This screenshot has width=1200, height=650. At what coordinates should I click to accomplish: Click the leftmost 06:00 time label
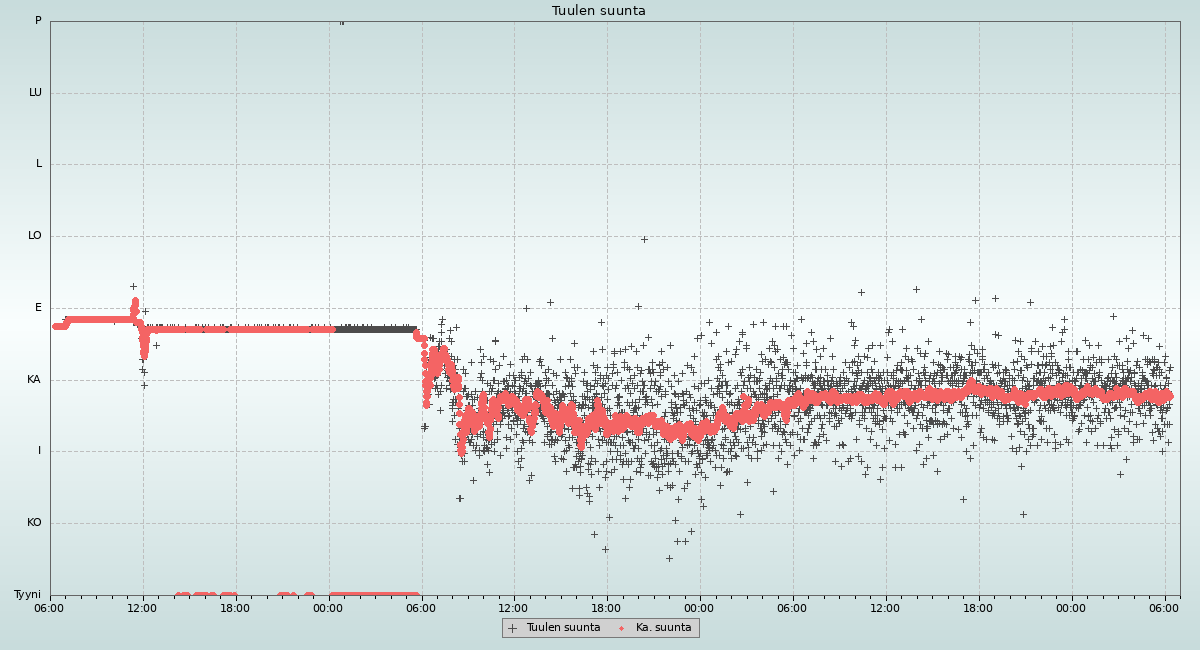point(50,608)
